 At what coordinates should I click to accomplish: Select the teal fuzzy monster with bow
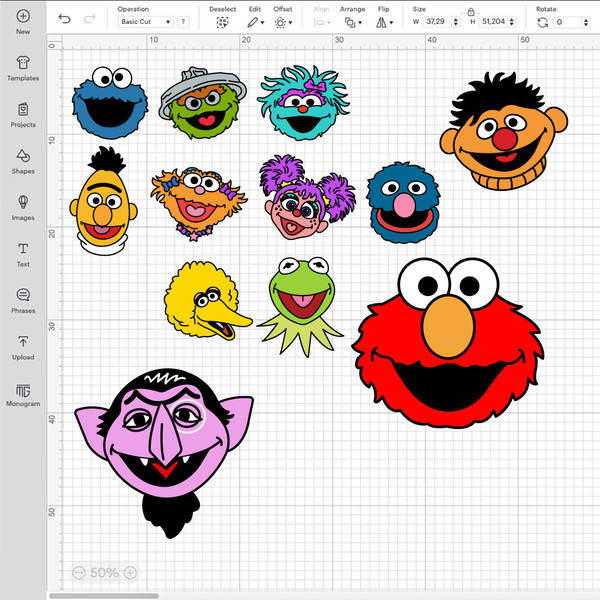(303, 103)
